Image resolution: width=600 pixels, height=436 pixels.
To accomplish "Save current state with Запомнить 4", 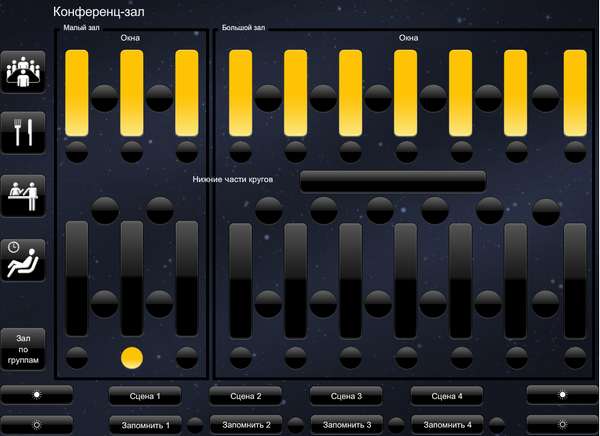I will (x=447, y=425).
